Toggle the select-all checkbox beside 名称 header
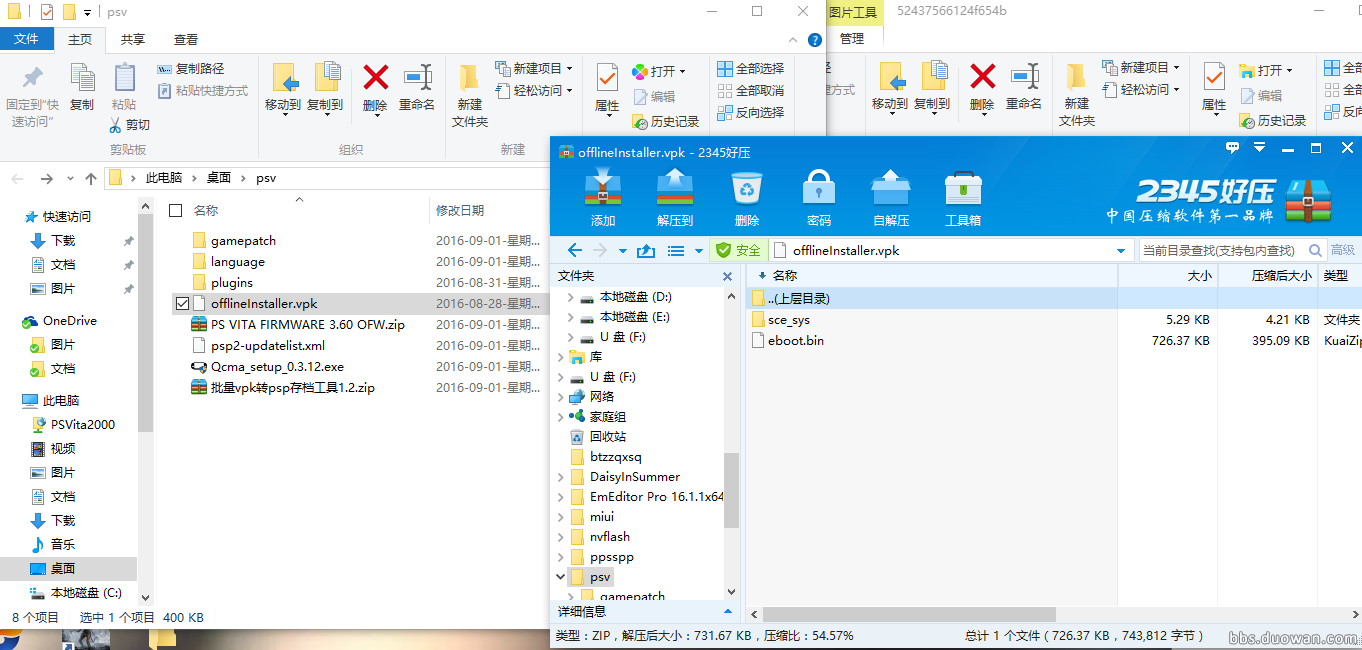Viewport: 1362px width, 650px height. [176, 210]
